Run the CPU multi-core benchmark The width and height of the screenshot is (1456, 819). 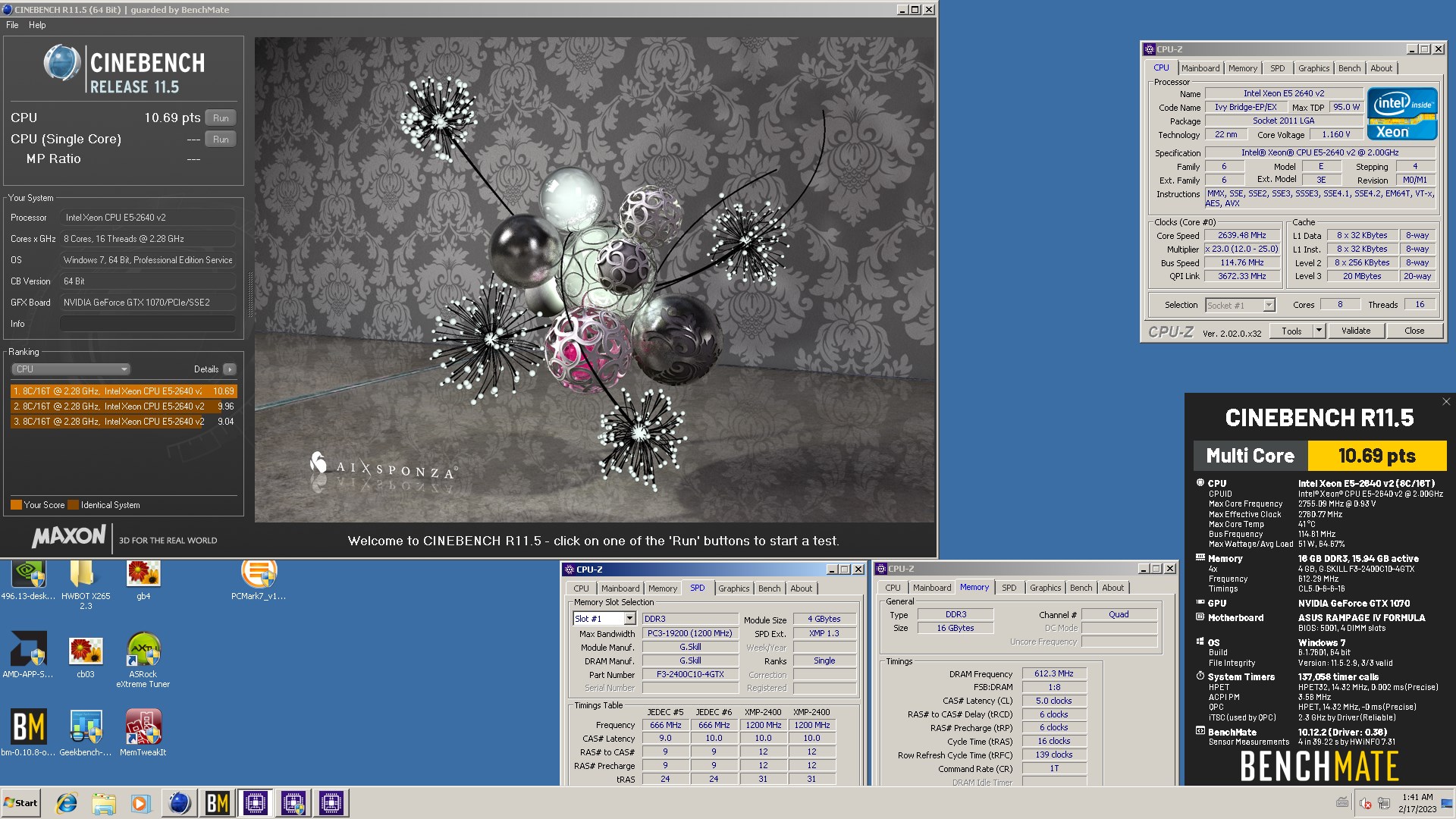point(221,118)
